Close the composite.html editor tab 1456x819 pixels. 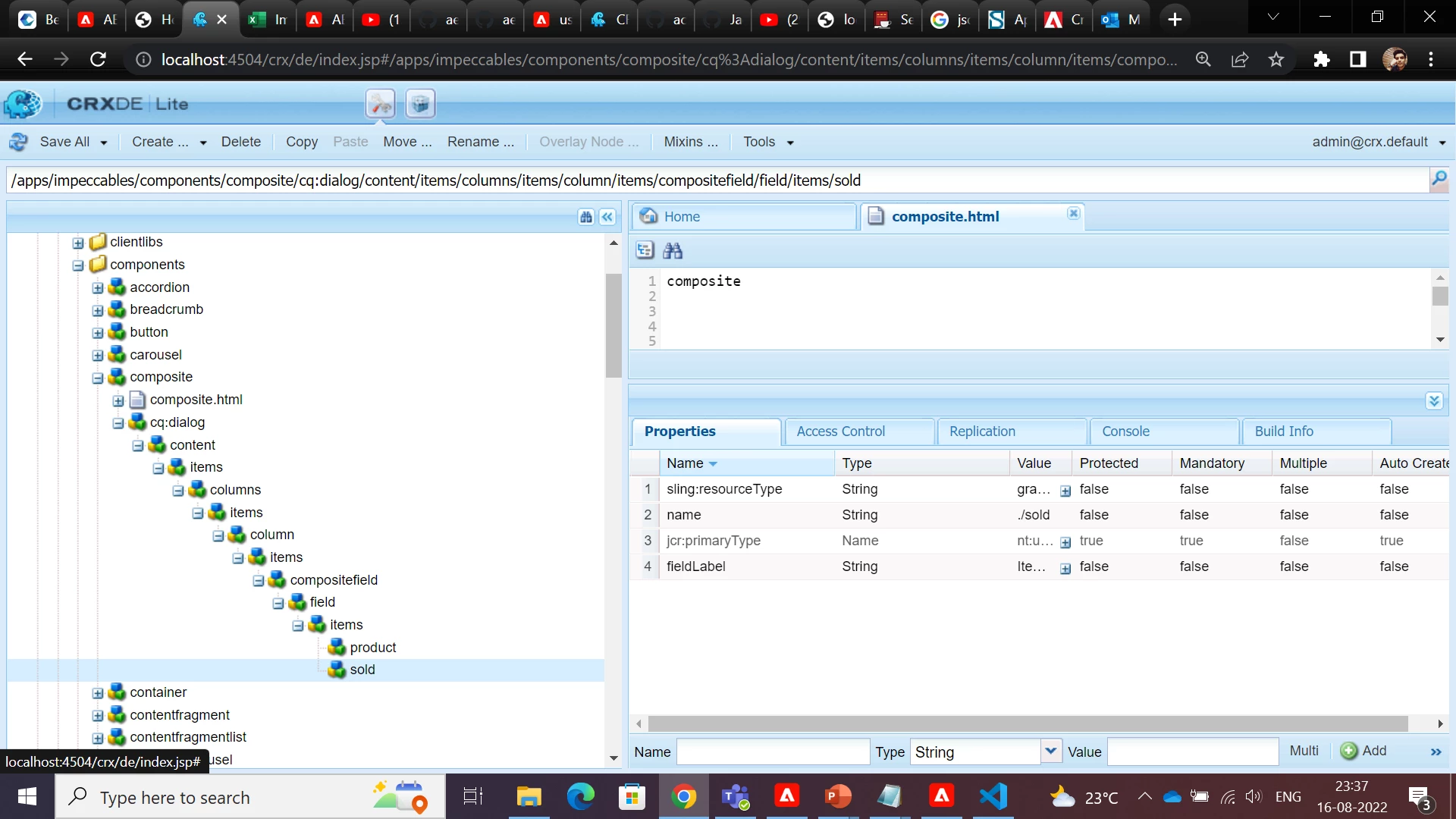[1074, 214]
